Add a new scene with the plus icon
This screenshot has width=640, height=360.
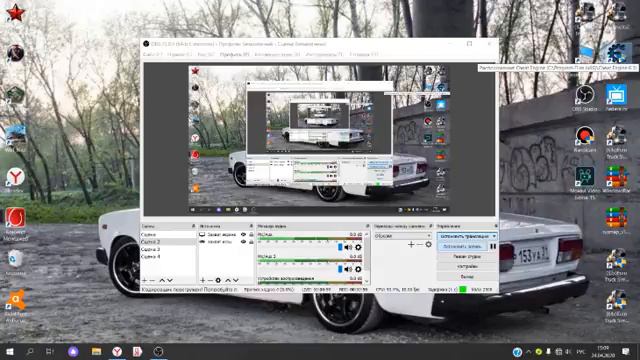(144, 280)
